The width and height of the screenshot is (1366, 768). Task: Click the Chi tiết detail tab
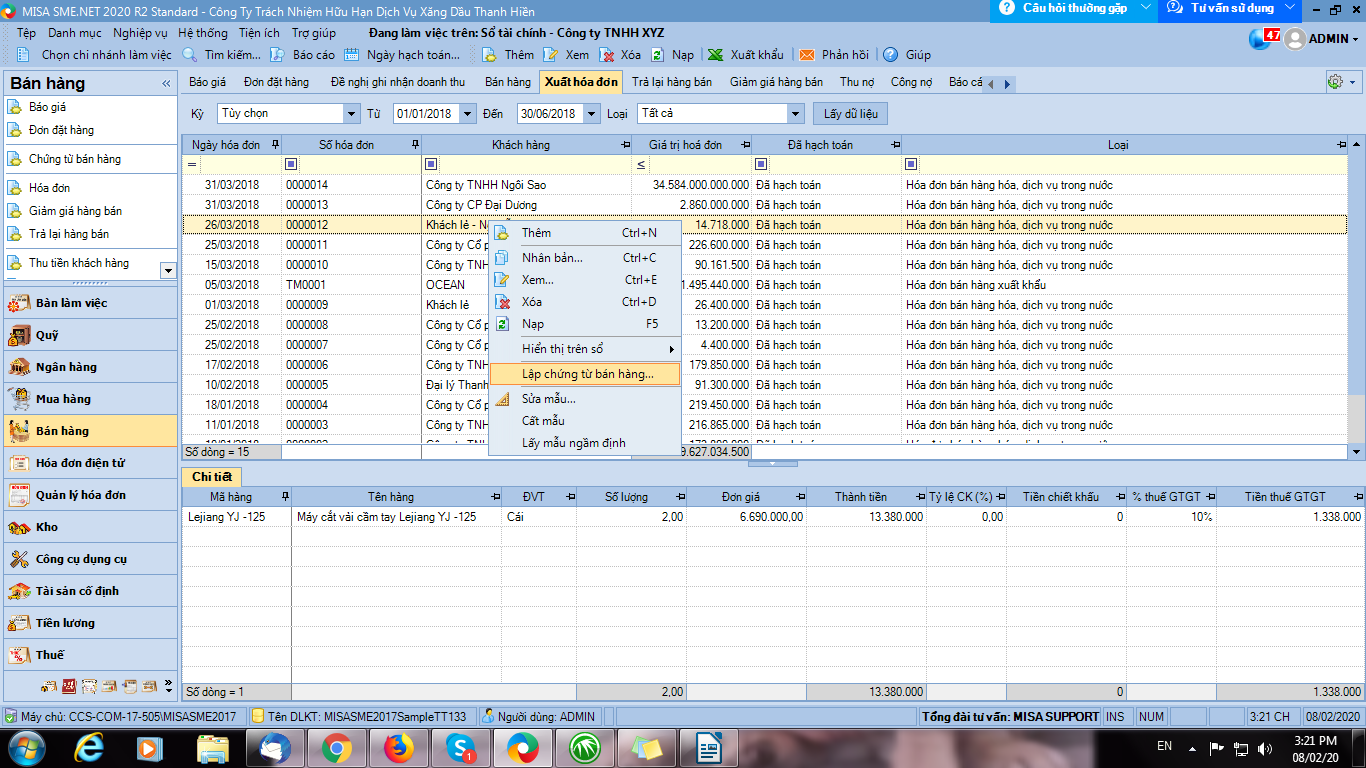click(211, 477)
